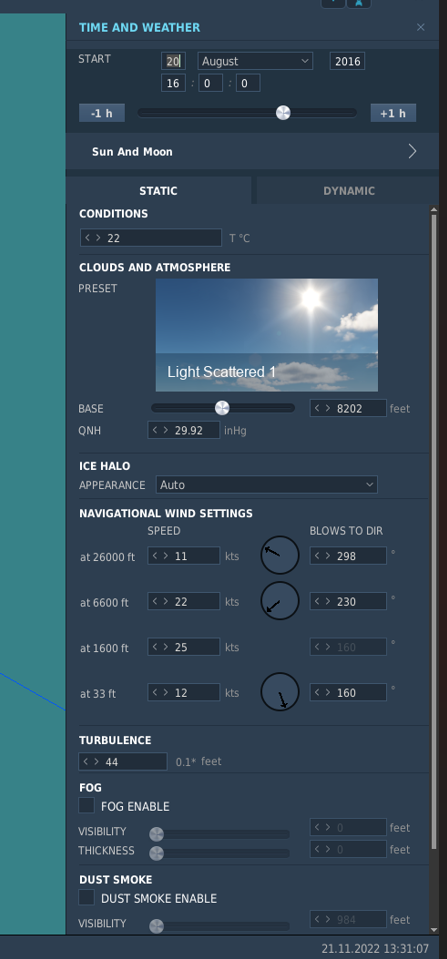447x959 pixels.
Task: Increase wind speed at 1600 ft
Action: (x=166, y=647)
